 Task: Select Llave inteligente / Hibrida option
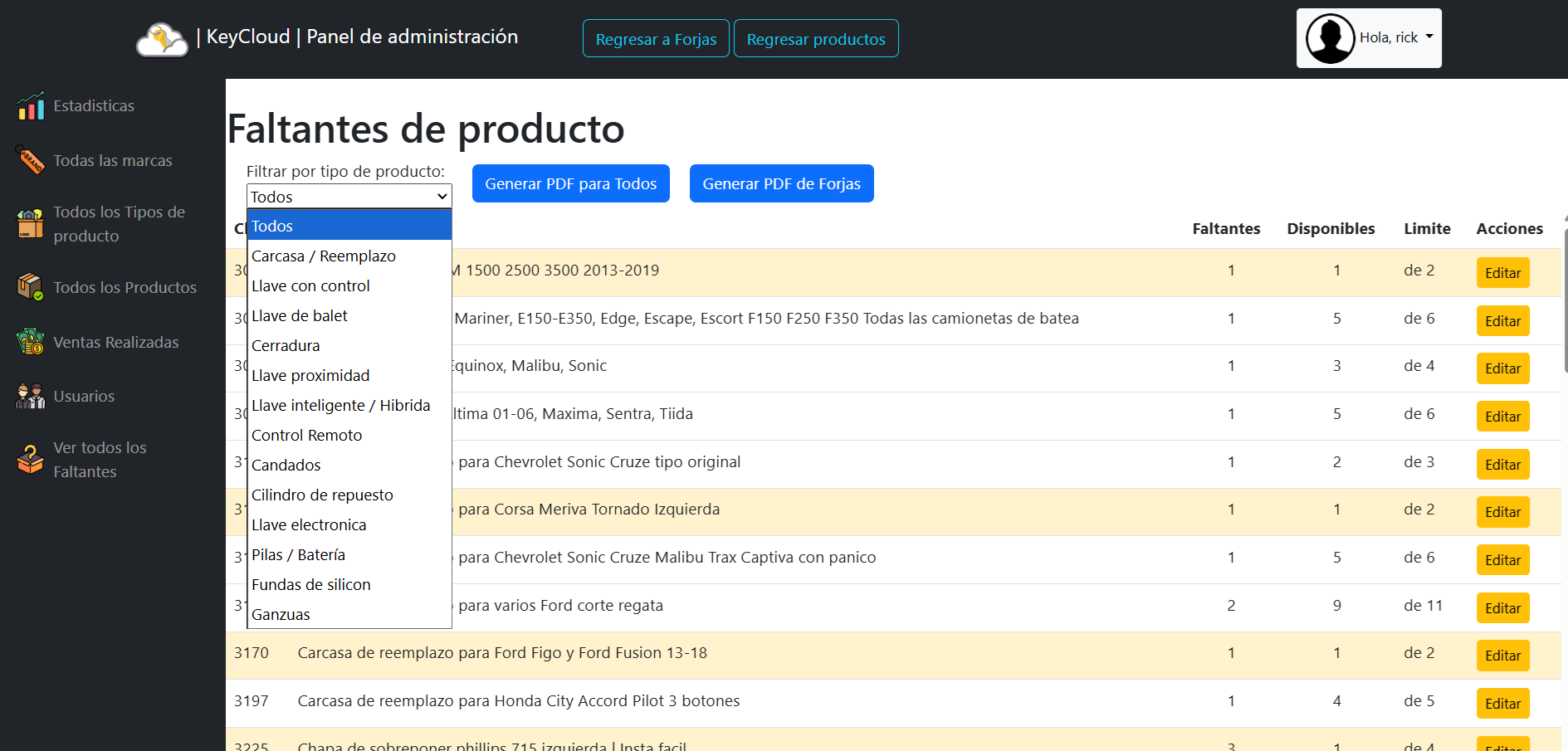click(340, 405)
